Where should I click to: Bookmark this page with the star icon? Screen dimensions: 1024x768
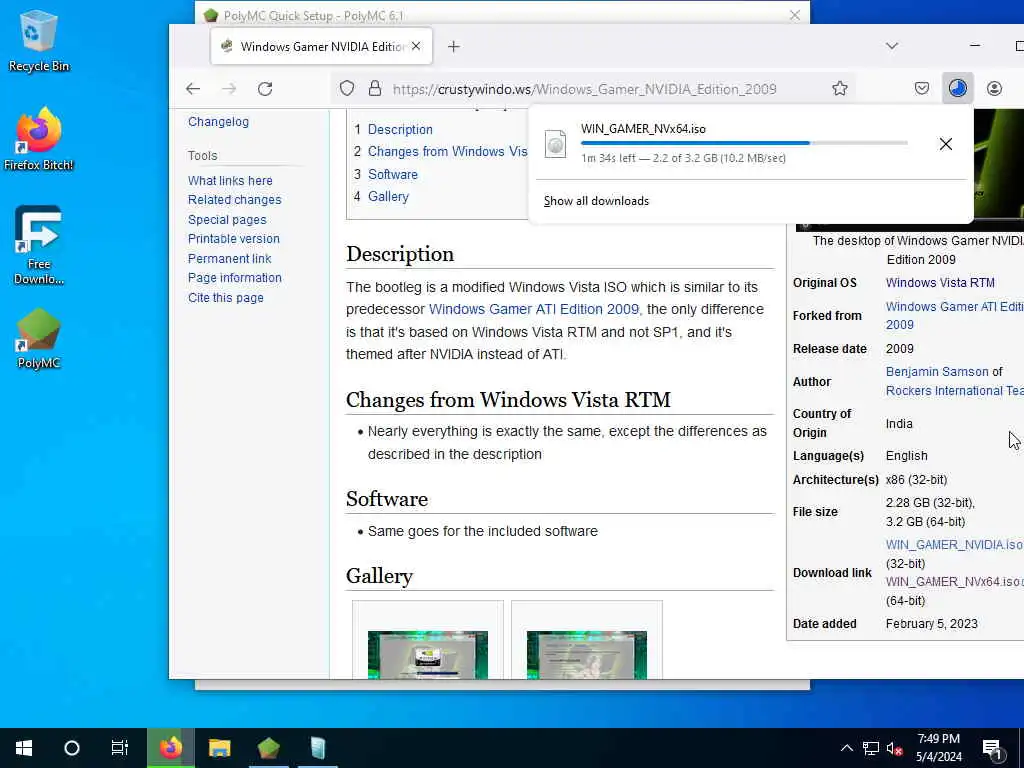840,89
